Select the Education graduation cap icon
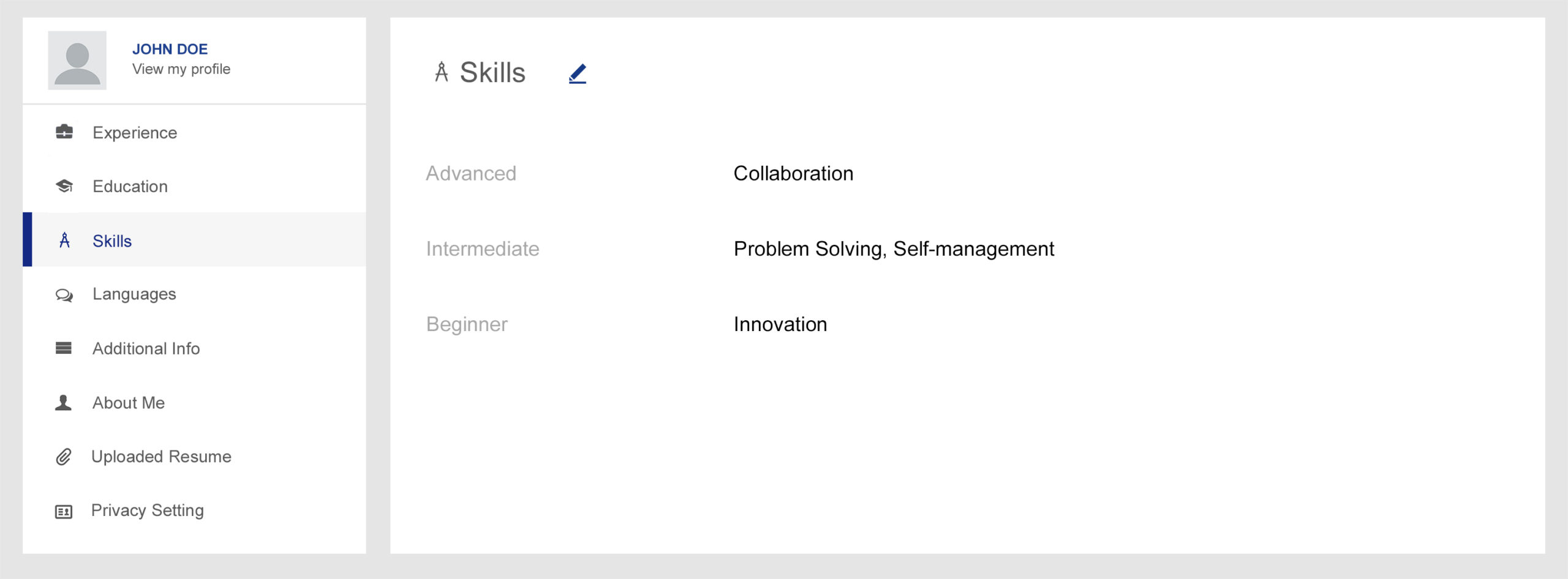This screenshot has width=1568, height=579. pos(63,185)
